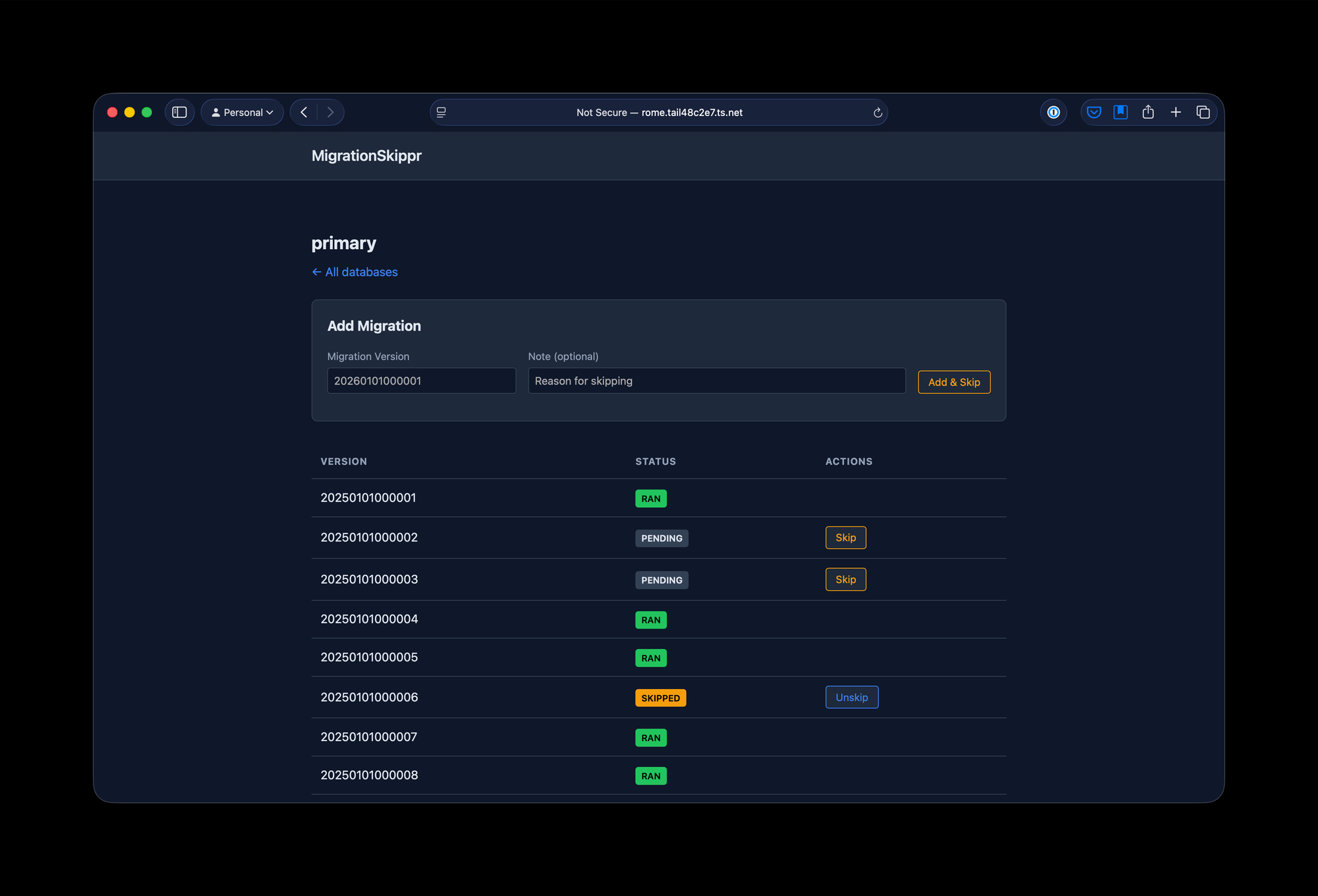Click the browser forward arrow
The image size is (1318, 896).
tap(330, 113)
